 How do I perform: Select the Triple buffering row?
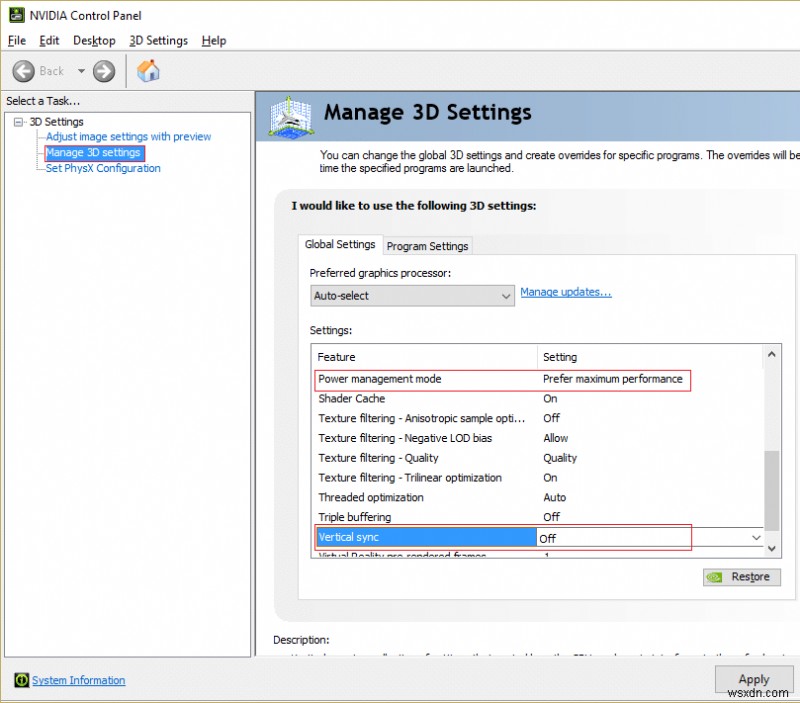(537, 517)
